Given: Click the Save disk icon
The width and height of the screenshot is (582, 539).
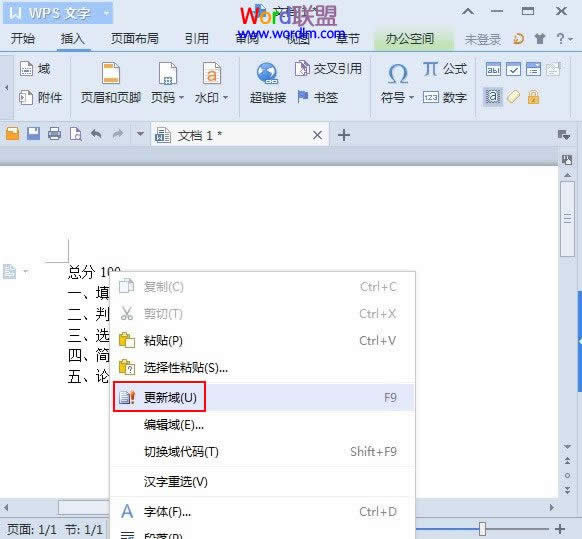Looking at the screenshot, I should click(x=33, y=134).
